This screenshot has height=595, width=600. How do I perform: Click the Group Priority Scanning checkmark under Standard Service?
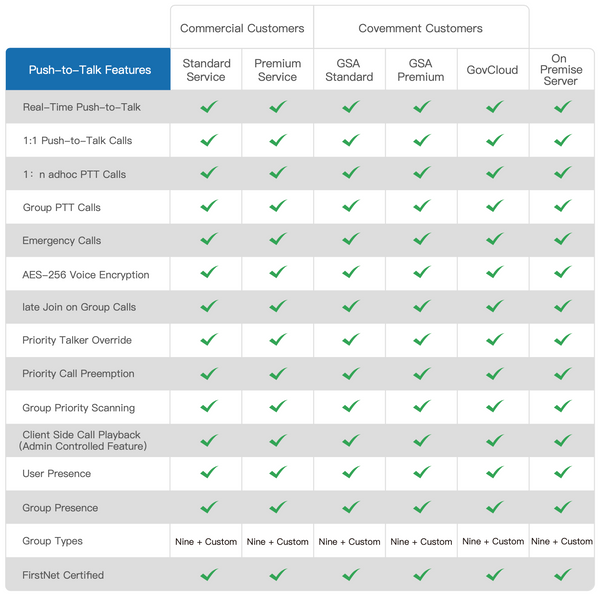click(209, 406)
